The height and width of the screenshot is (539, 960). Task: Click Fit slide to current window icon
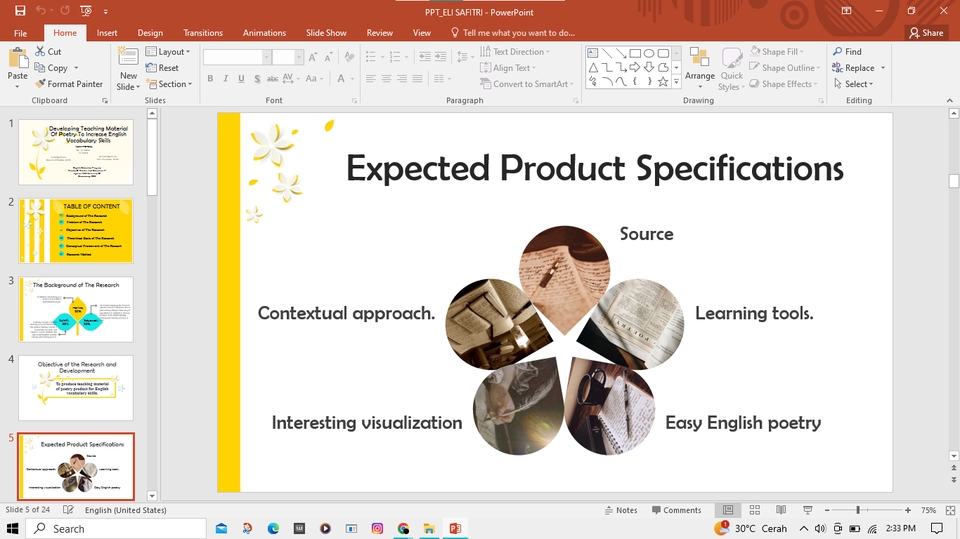click(x=950, y=510)
